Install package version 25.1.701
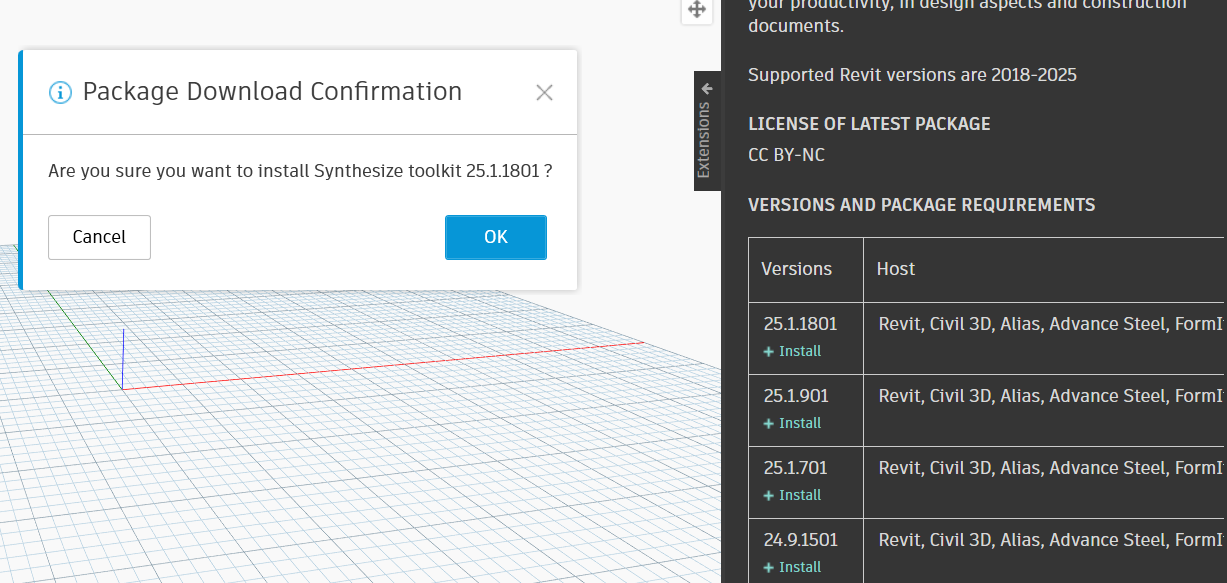1227x583 pixels. point(793,495)
